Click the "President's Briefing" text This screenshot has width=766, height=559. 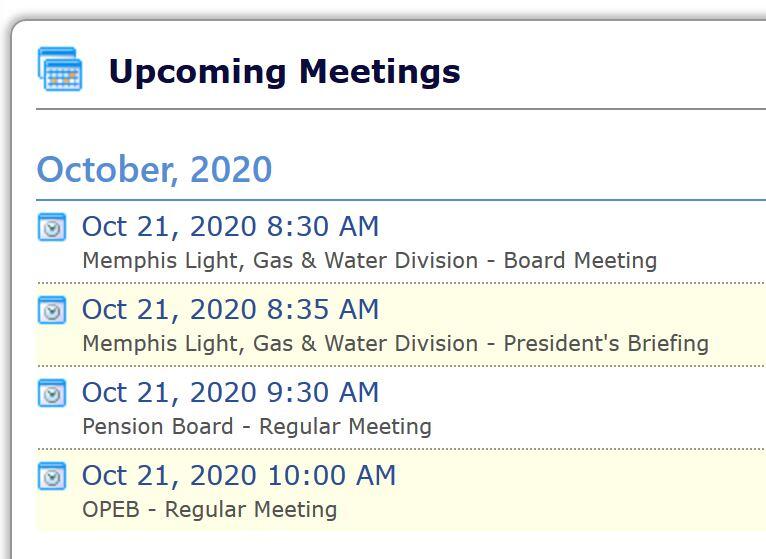pyautogui.click(x=606, y=344)
